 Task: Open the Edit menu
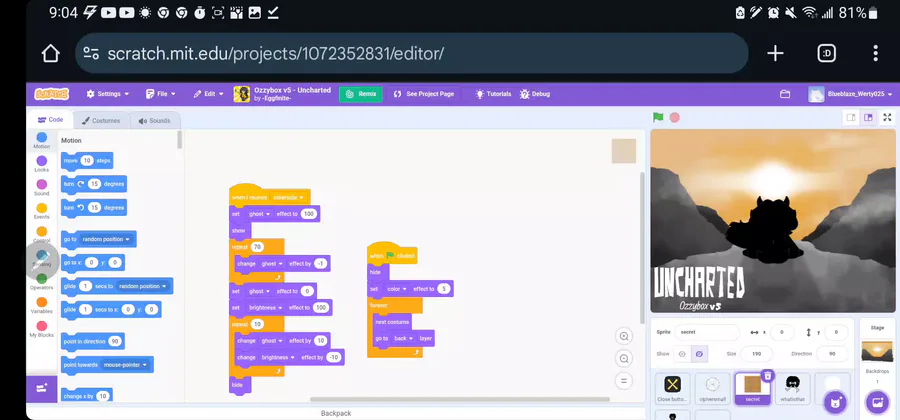(x=208, y=94)
